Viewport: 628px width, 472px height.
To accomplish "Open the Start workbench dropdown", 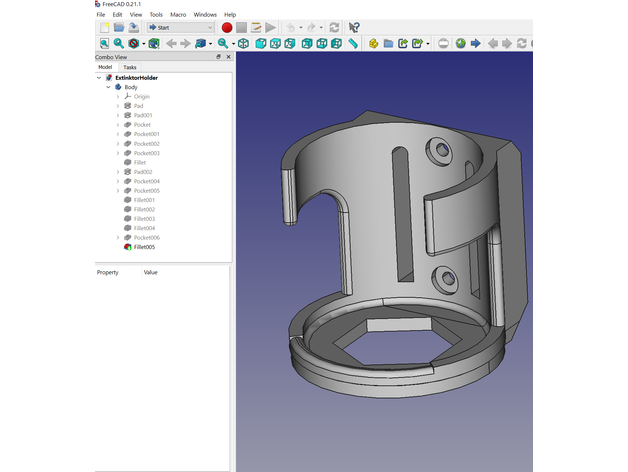I will pos(180,28).
